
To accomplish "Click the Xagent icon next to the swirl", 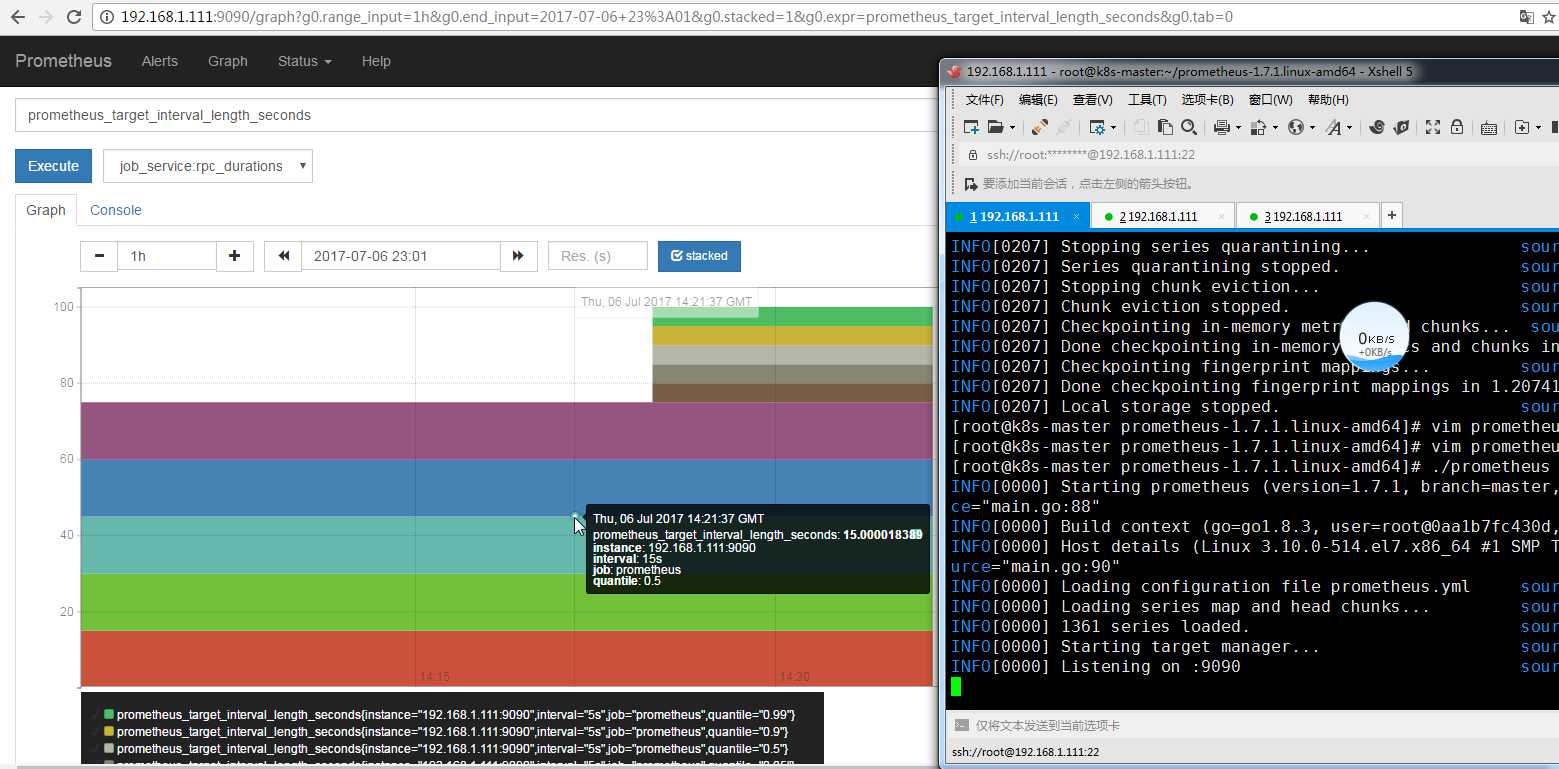I will 1401,127.
